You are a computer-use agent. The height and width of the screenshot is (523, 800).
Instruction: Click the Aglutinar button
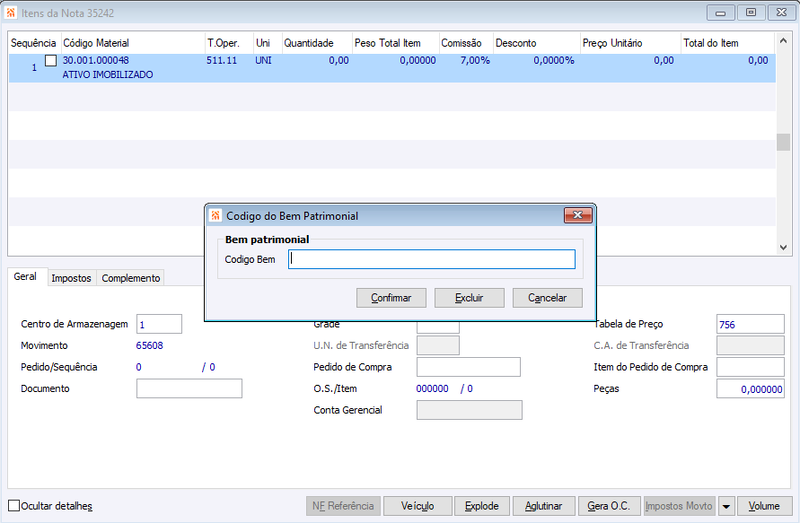coord(543,506)
